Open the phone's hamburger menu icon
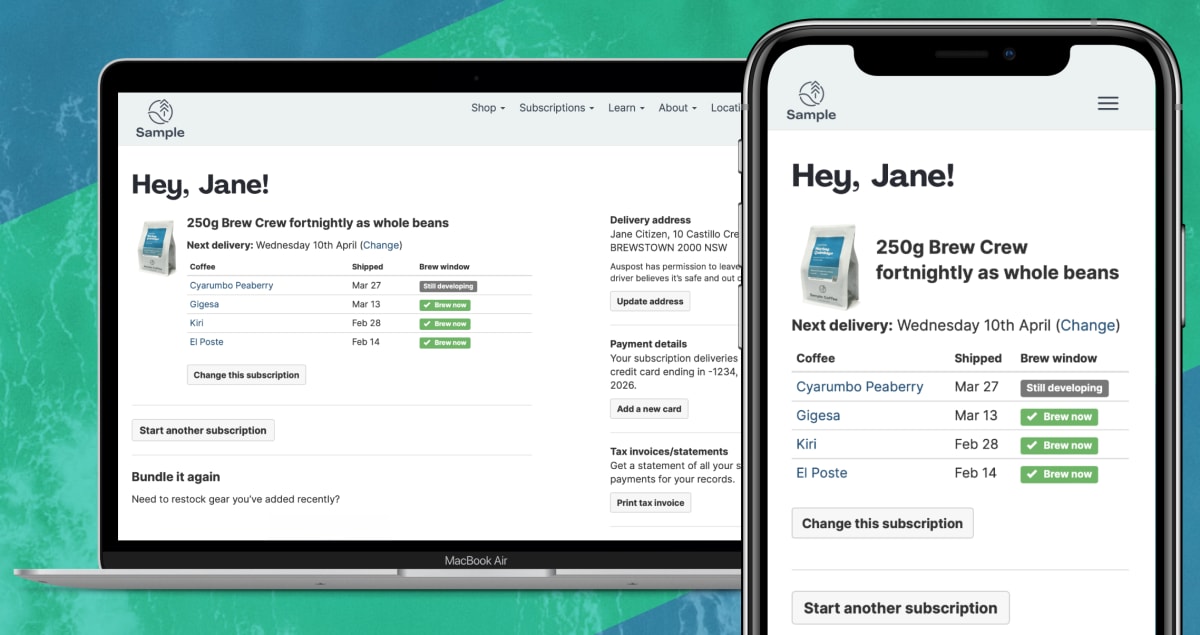This screenshot has width=1200, height=635. pos(1108,103)
